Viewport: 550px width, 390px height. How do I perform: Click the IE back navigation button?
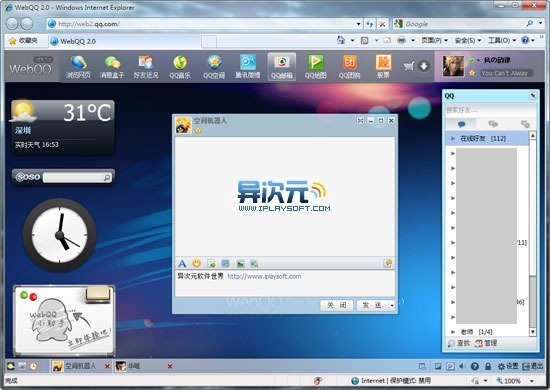click(12, 24)
